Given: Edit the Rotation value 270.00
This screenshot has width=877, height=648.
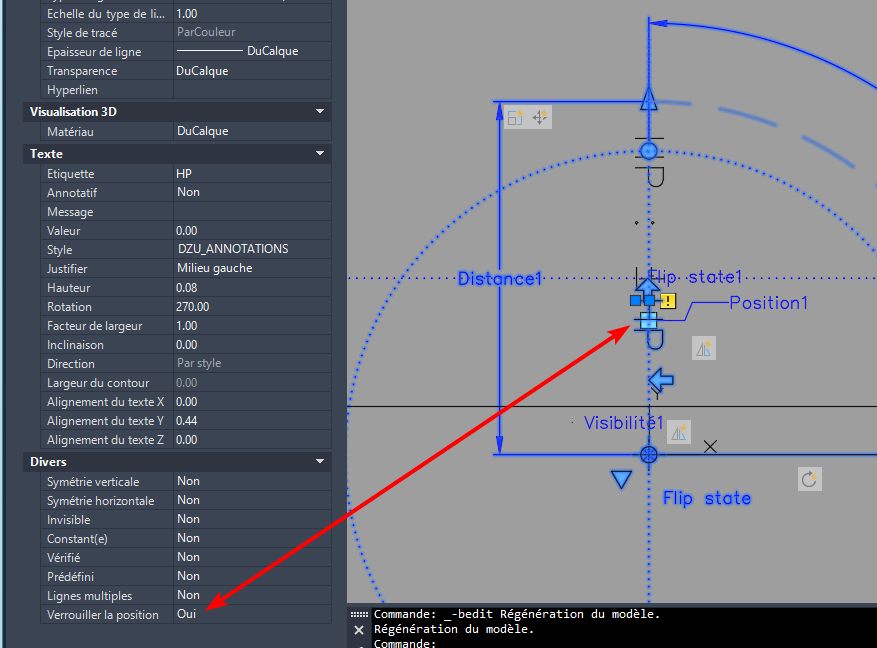Looking at the screenshot, I should pos(252,307).
